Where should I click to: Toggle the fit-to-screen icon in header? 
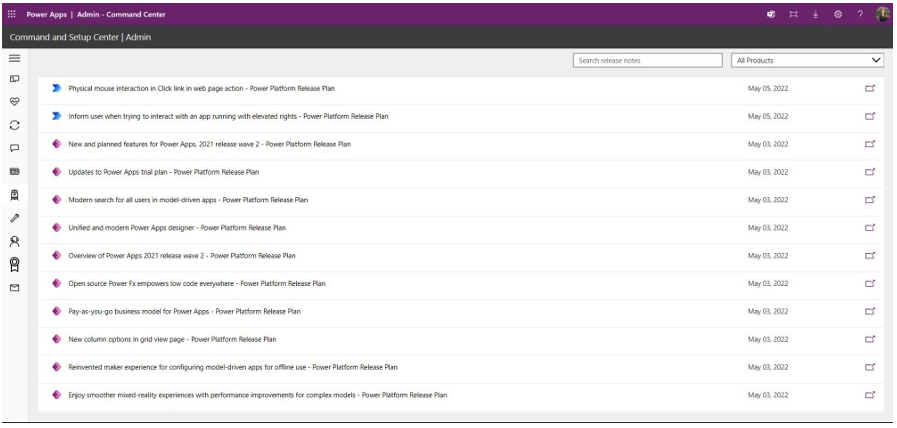793,15
